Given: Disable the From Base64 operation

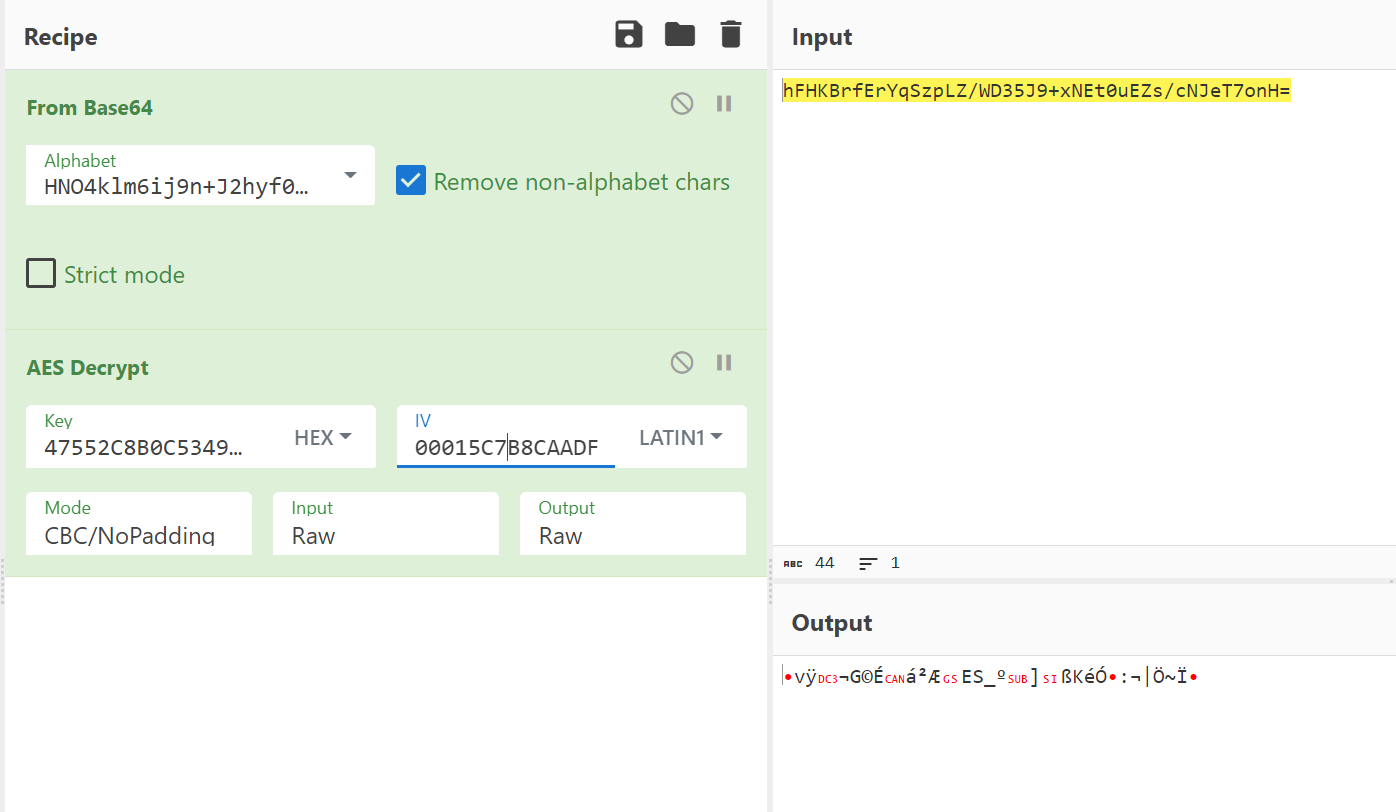Looking at the screenshot, I should [682, 103].
